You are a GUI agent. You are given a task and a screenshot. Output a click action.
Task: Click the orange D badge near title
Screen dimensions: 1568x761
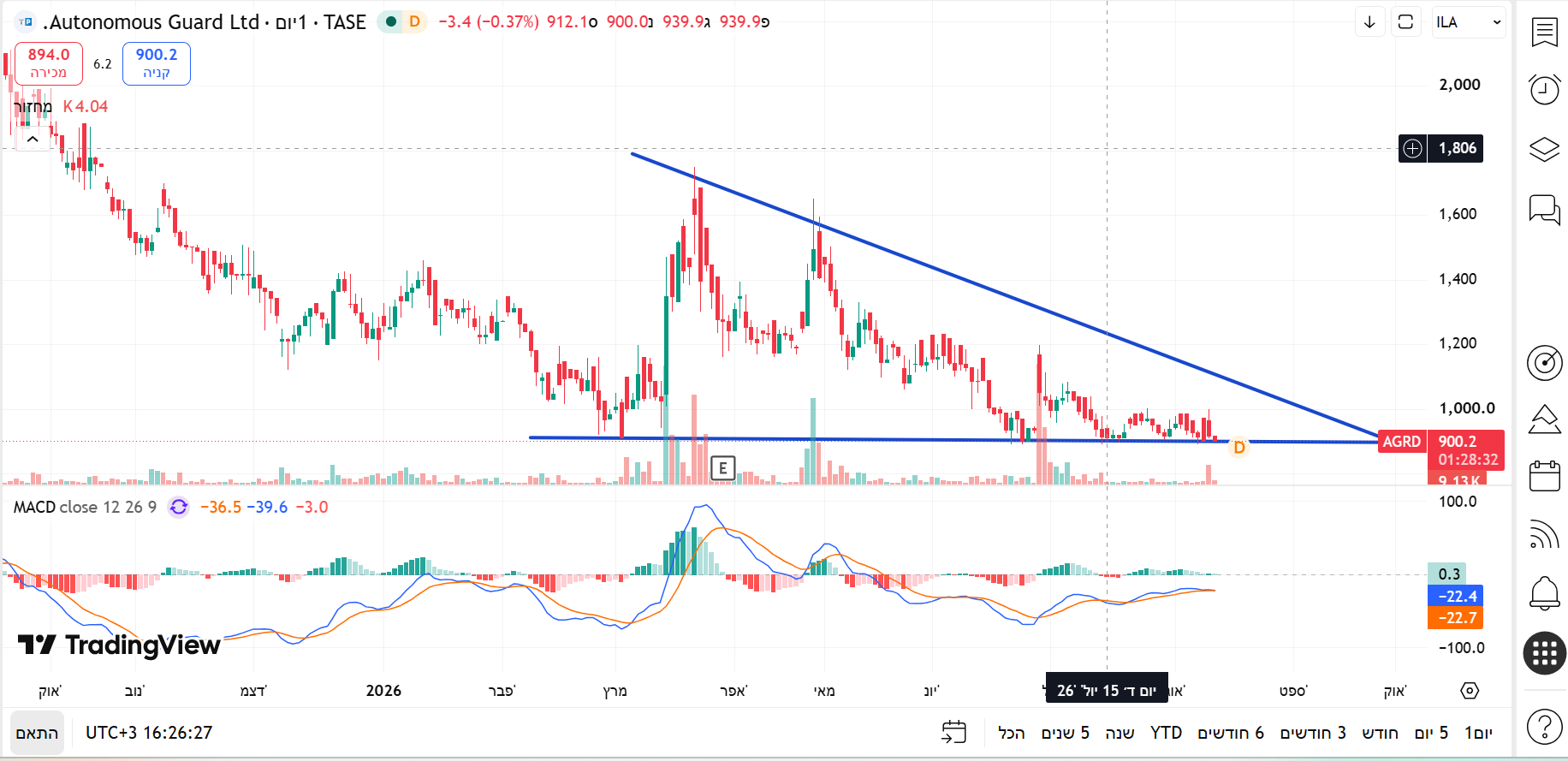414,21
